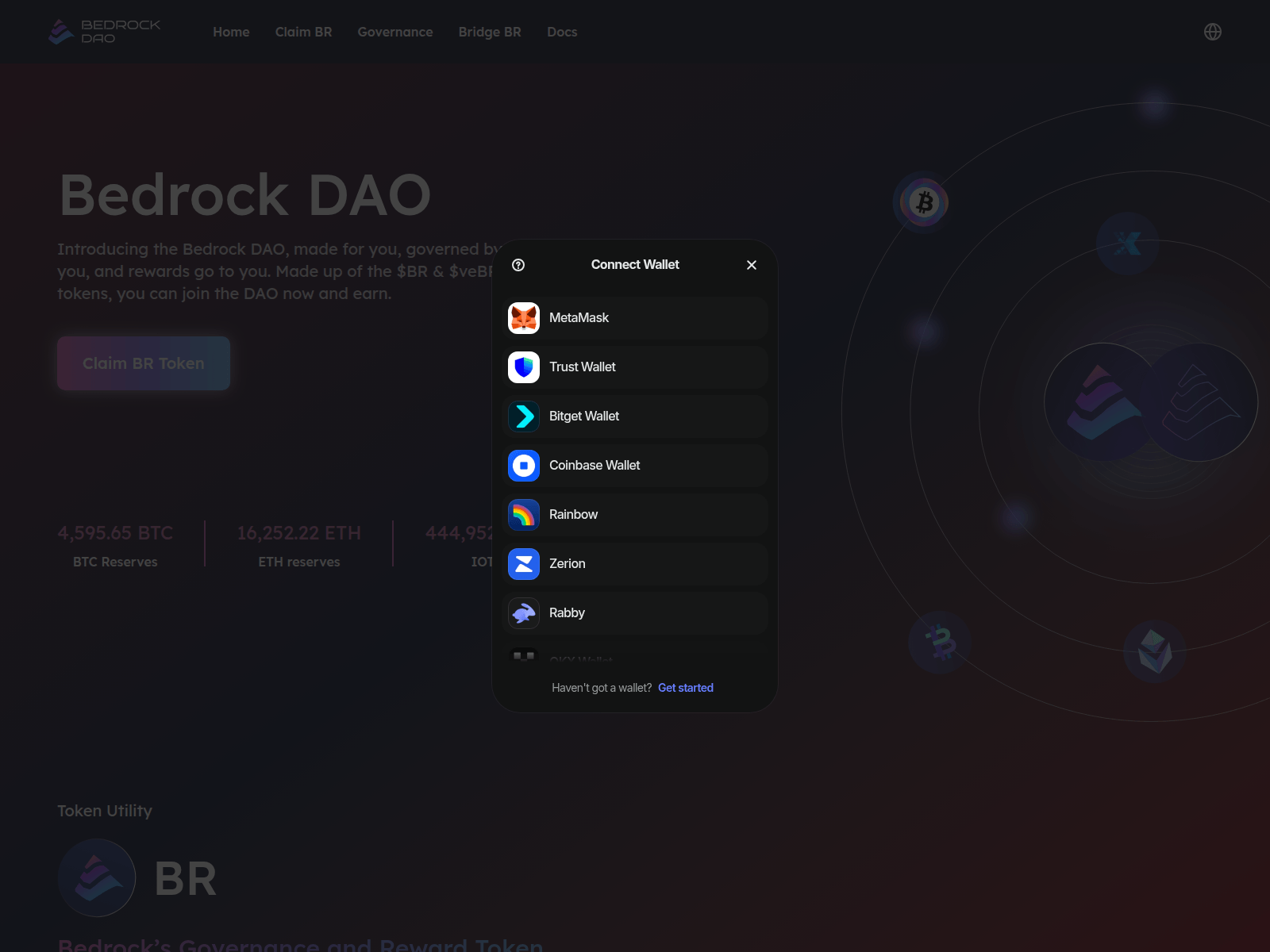1270x952 pixels.
Task: Click the Claim BR Token button
Action: tap(144, 363)
